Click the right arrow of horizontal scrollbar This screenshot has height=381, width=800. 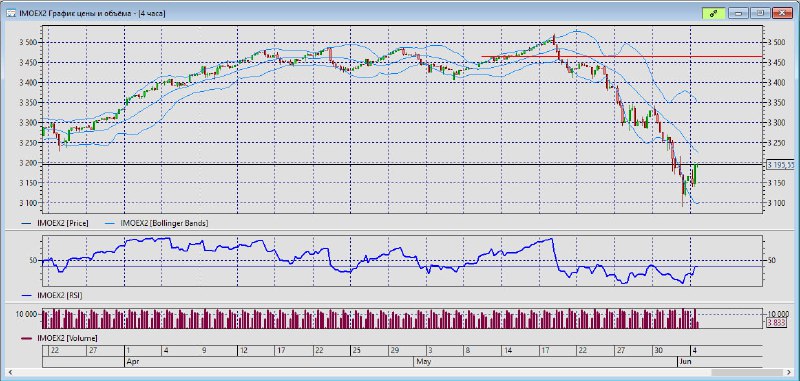tap(790, 373)
